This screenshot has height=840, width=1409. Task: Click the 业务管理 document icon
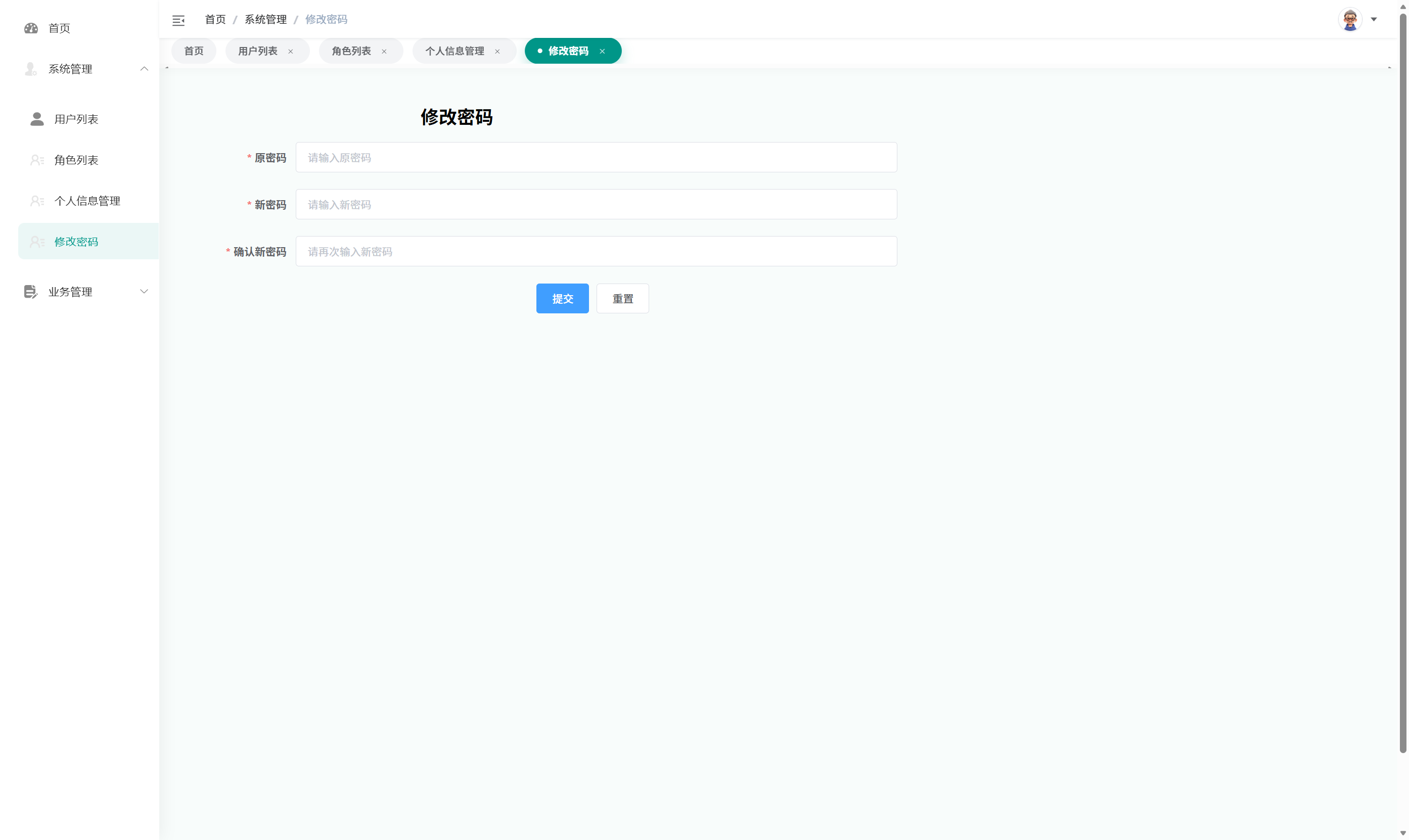tap(30, 292)
